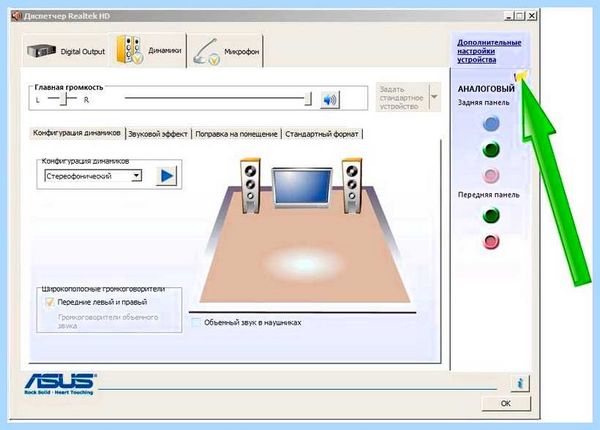Click the main volume slider handle
This screenshot has height=430, width=600.
[308, 99]
